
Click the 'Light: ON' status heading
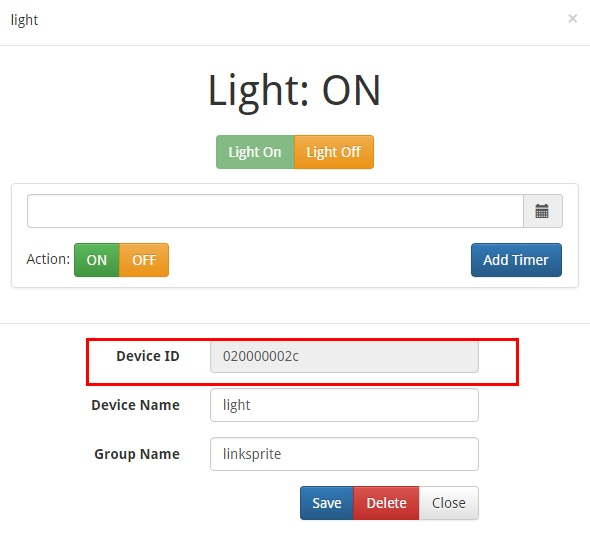click(295, 90)
